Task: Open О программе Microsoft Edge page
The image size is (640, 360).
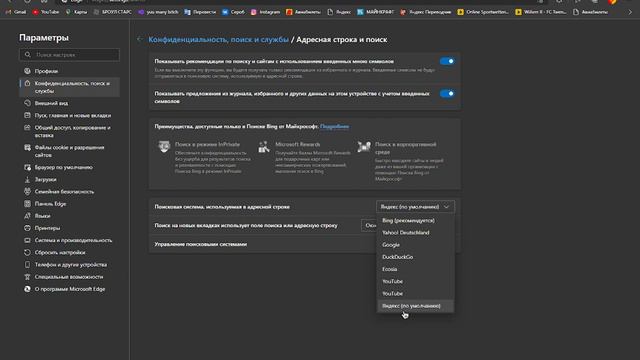Action: tap(69, 289)
